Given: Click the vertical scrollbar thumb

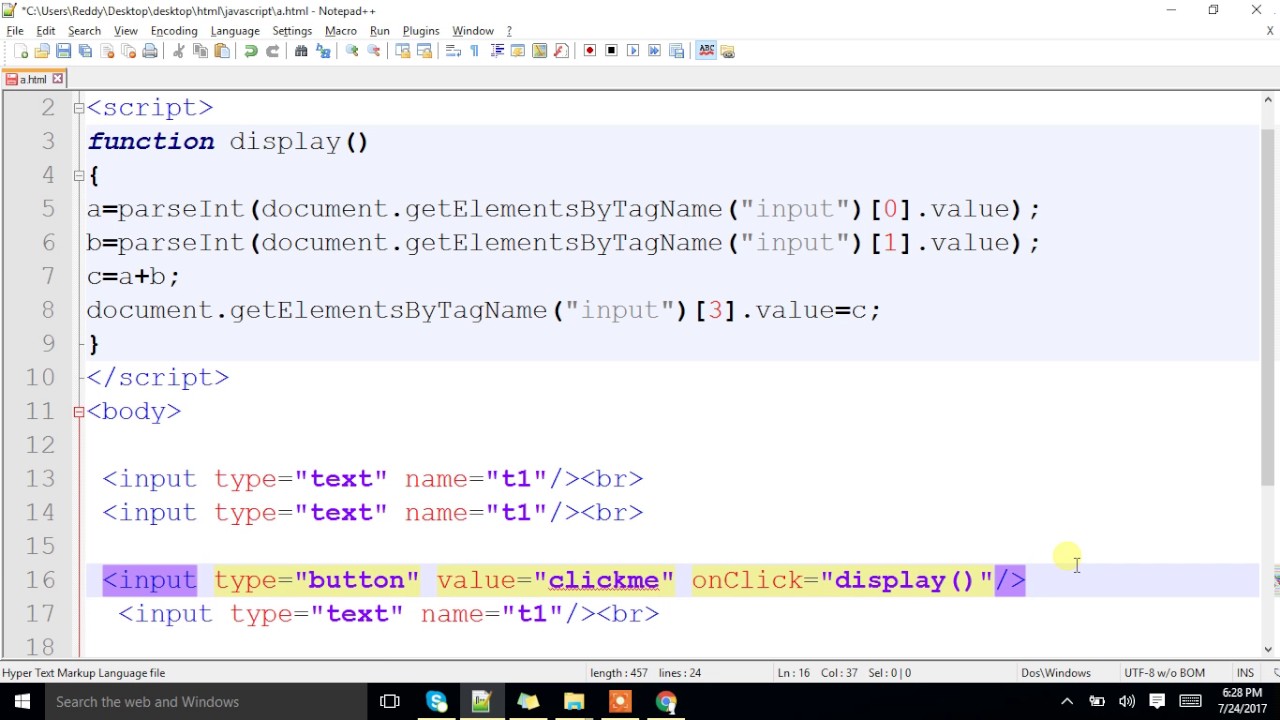Looking at the screenshot, I should click(x=1268, y=308).
